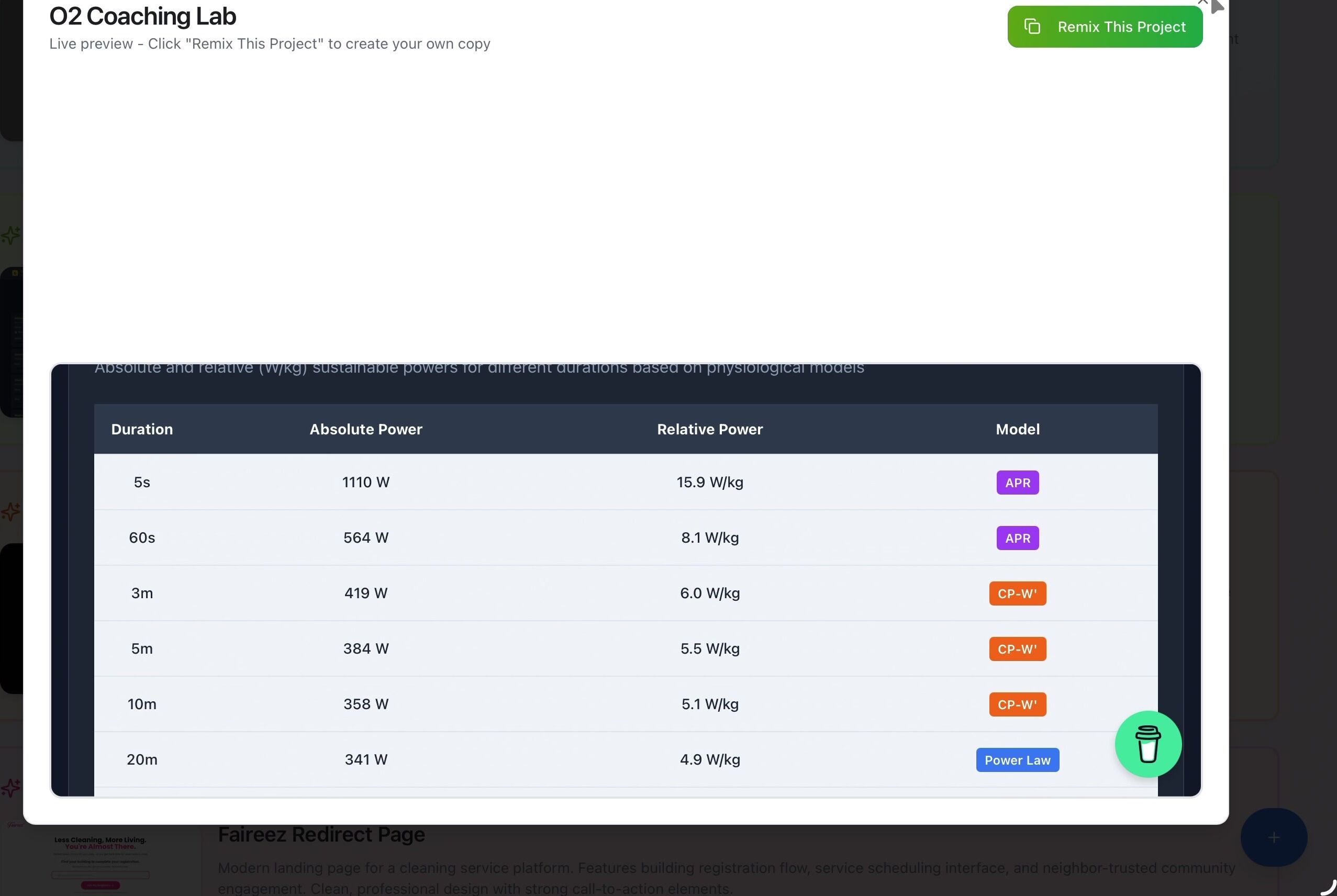Click the APR badge in the 5s row
This screenshot has width=1337, height=896.
[x=1017, y=483]
